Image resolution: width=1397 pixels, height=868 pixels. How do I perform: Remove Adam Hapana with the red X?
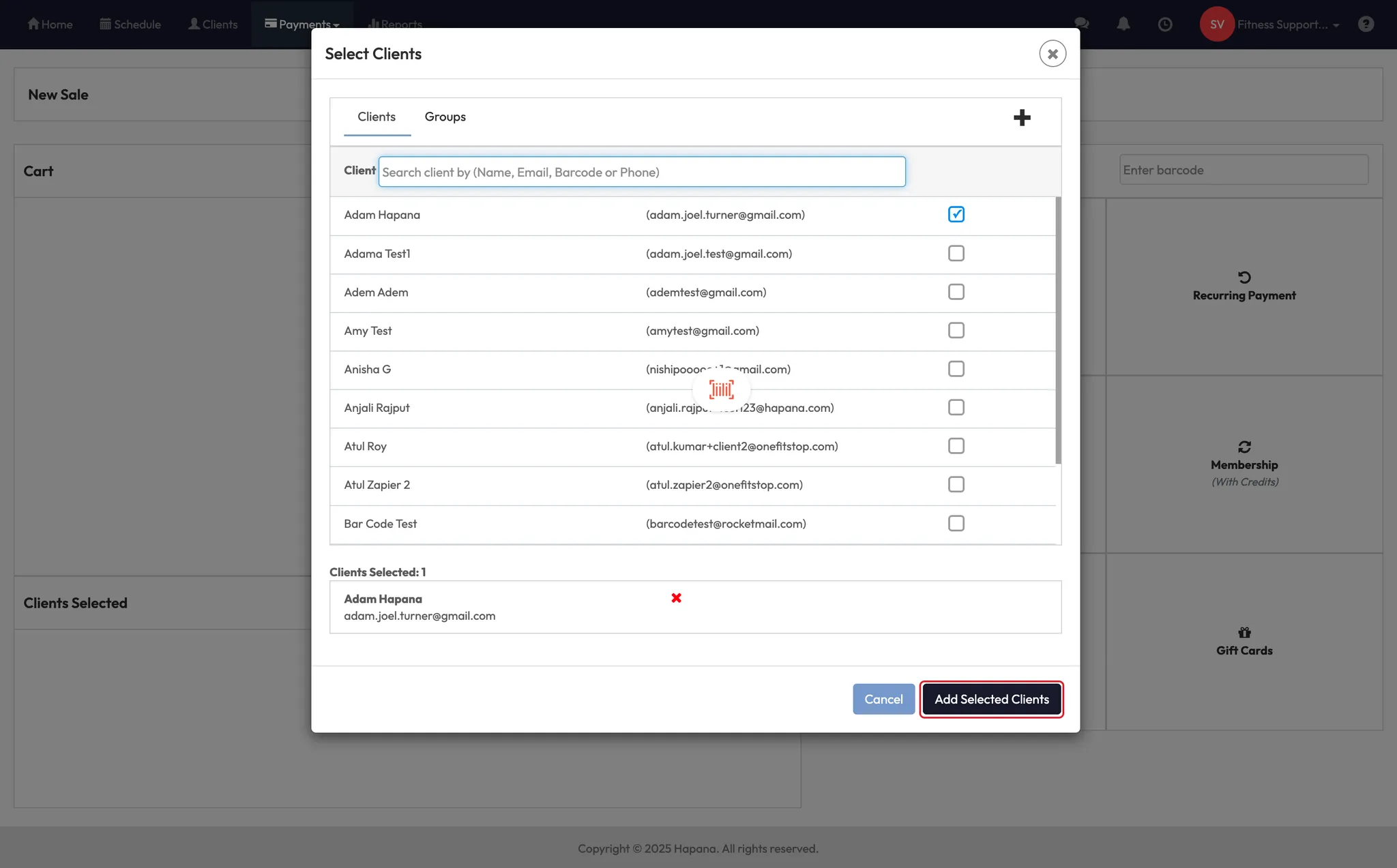pyautogui.click(x=676, y=598)
